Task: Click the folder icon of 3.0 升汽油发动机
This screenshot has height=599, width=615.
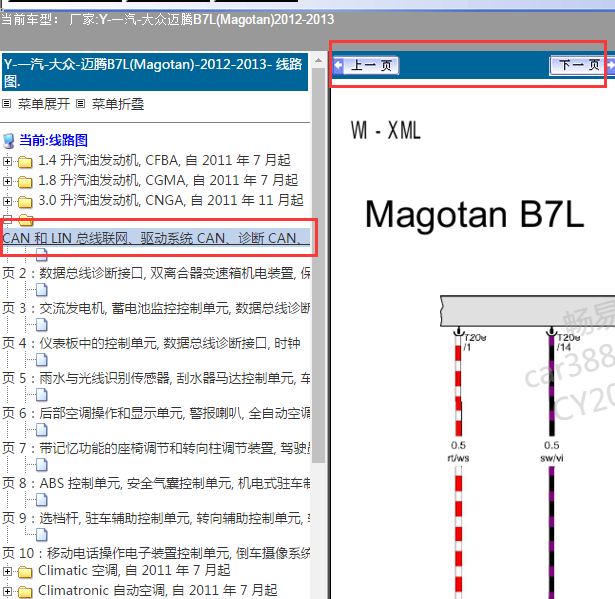Action: pos(25,202)
